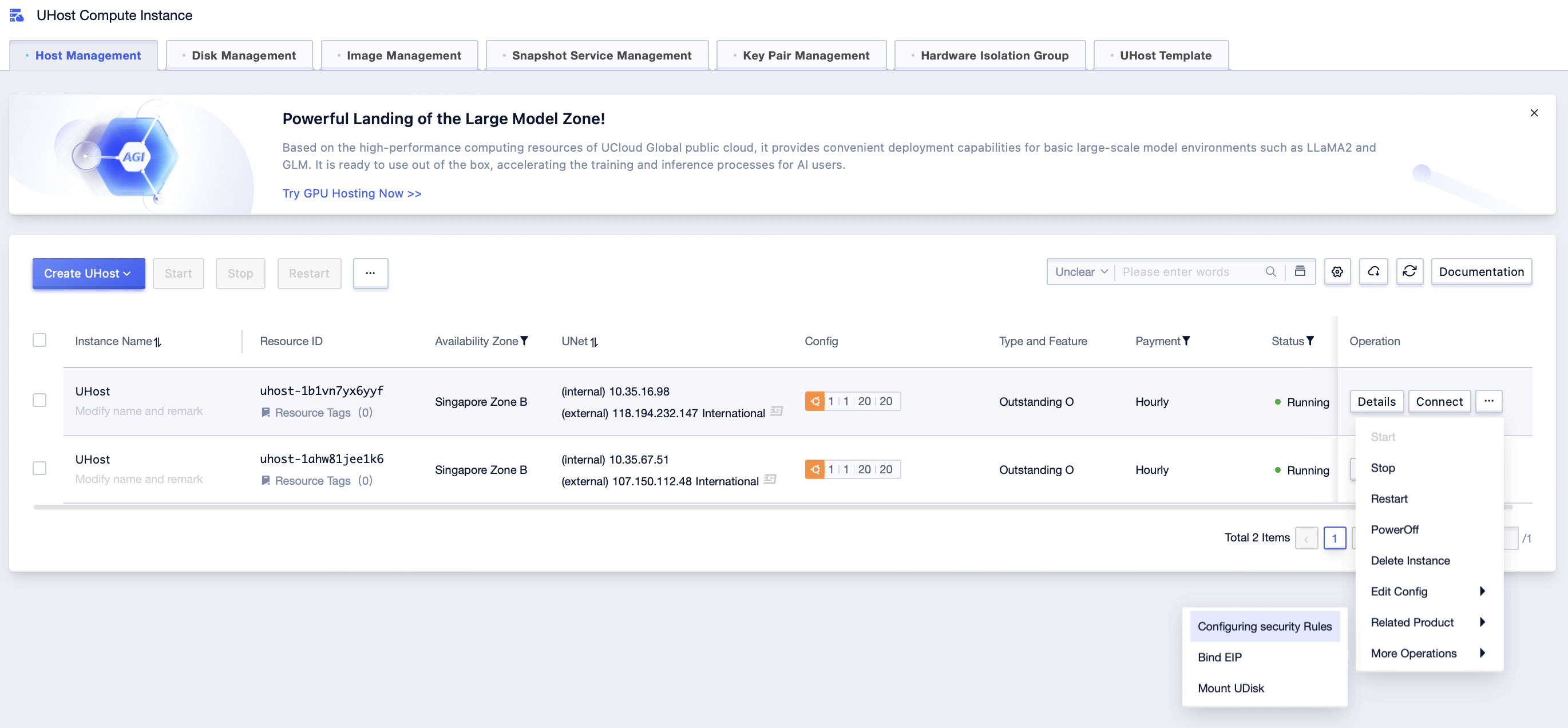Choose Restart in the row context menu
This screenshot has width=1568, height=728.
point(1428,499)
